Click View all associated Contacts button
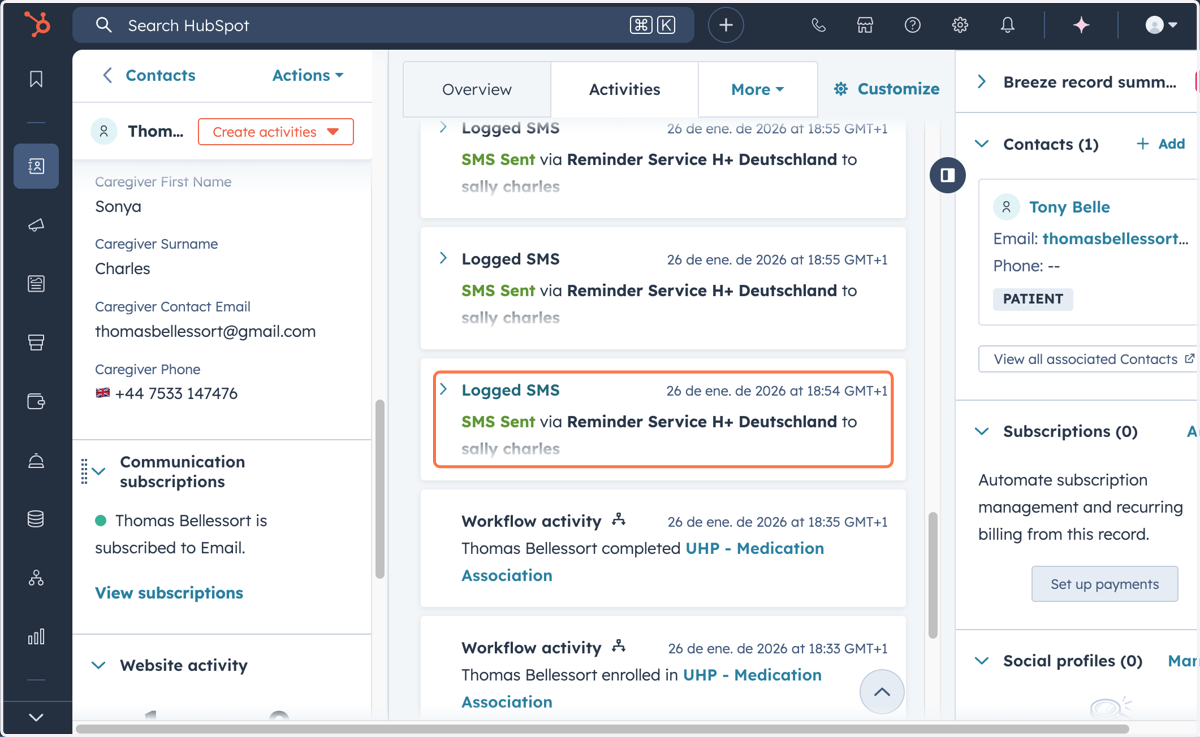Screen dimensions: 1200x737 [1087, 359]
